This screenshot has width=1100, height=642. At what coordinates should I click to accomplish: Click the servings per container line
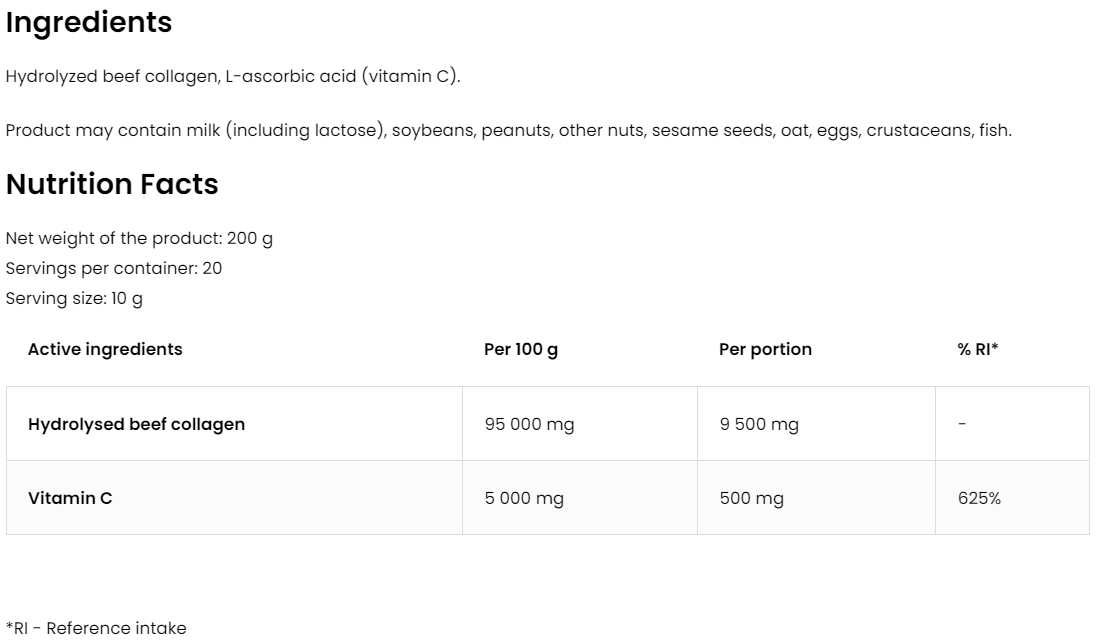point(114,268)
